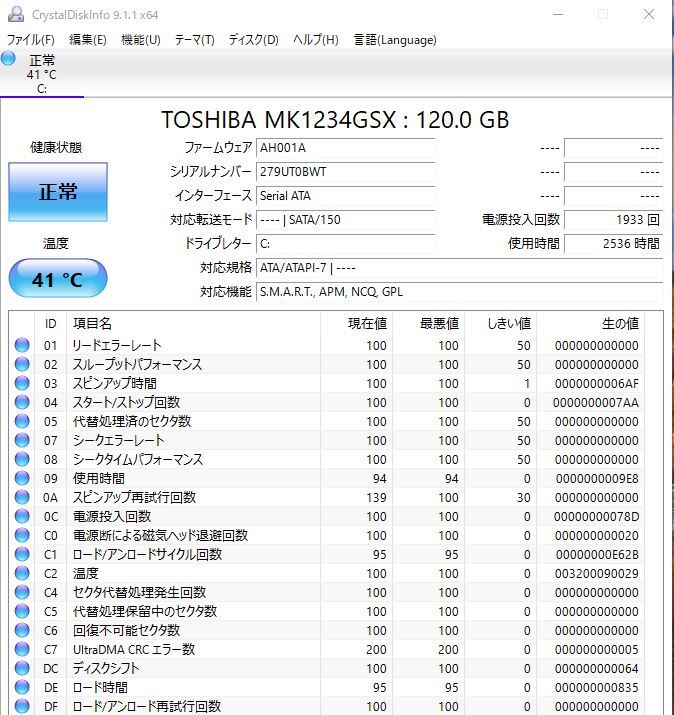
Task: Open the テーマ(T) menu
Action: pos(195,40)
